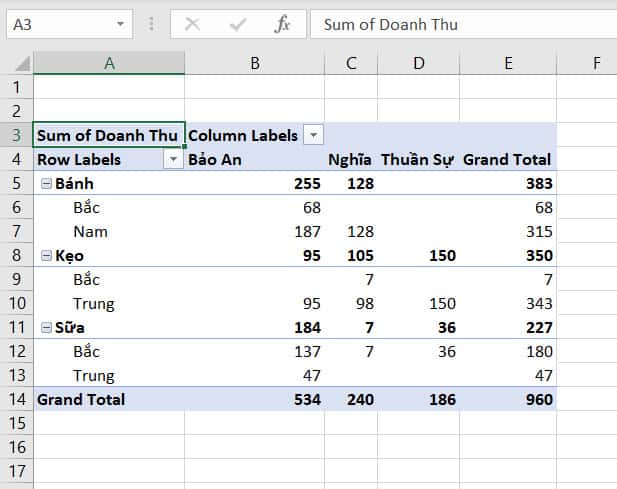This screenshot has width=617, height=489.
Task: Click Grand Total label in row 14
Action: [81, 399]
